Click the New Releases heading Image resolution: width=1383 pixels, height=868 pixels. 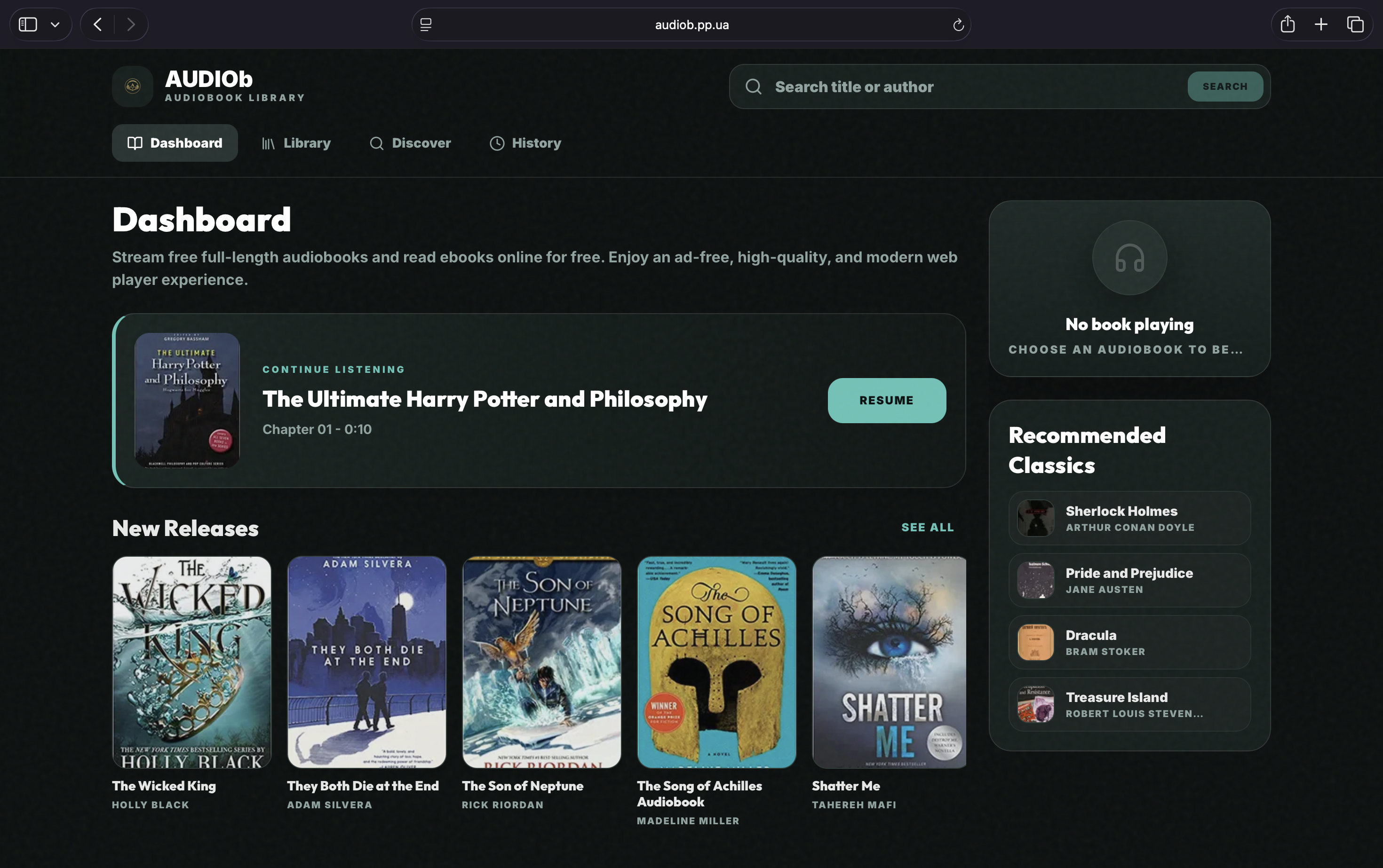click(185, 528)
